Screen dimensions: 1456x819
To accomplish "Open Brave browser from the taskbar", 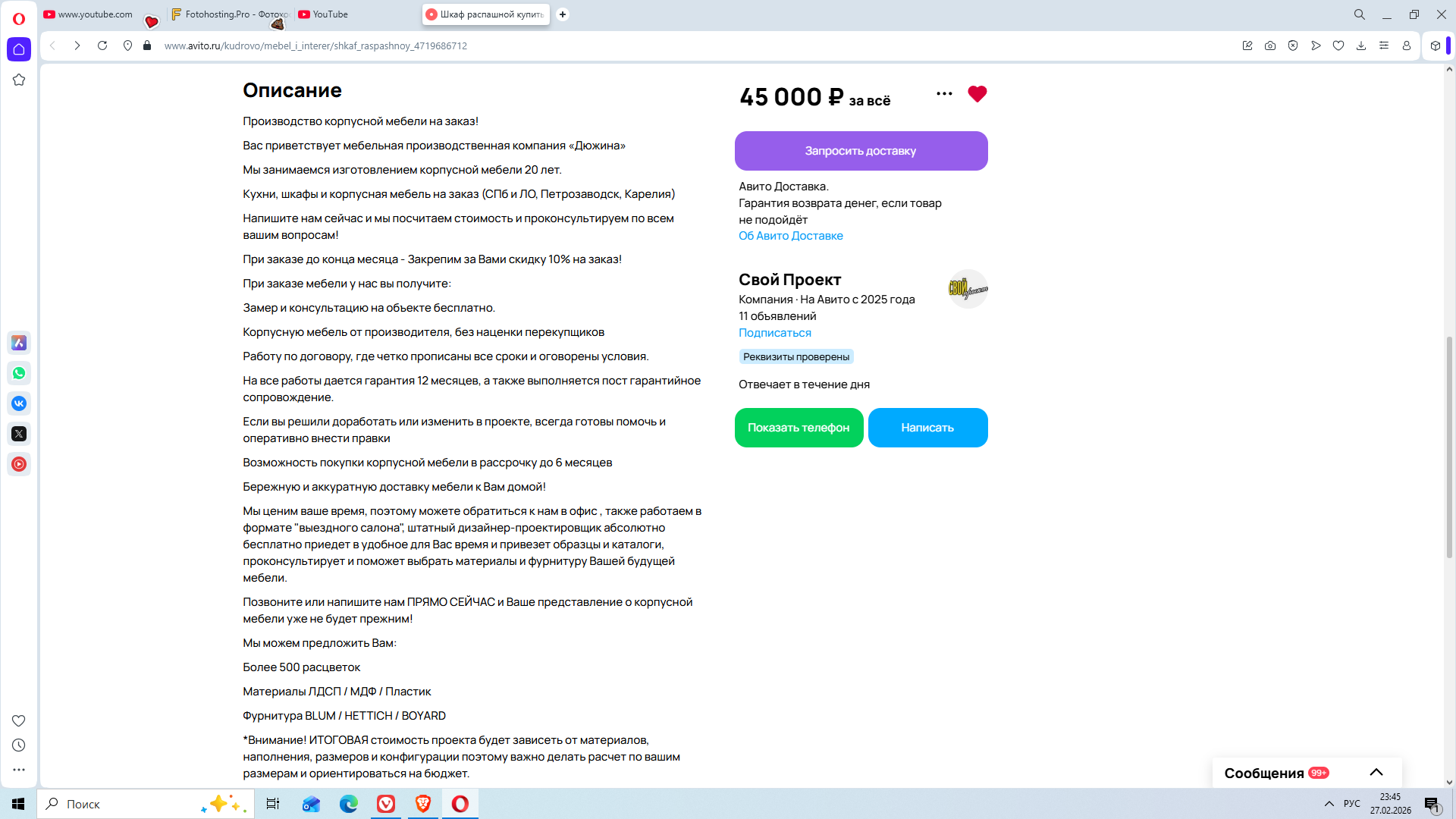I will point(423,804).
